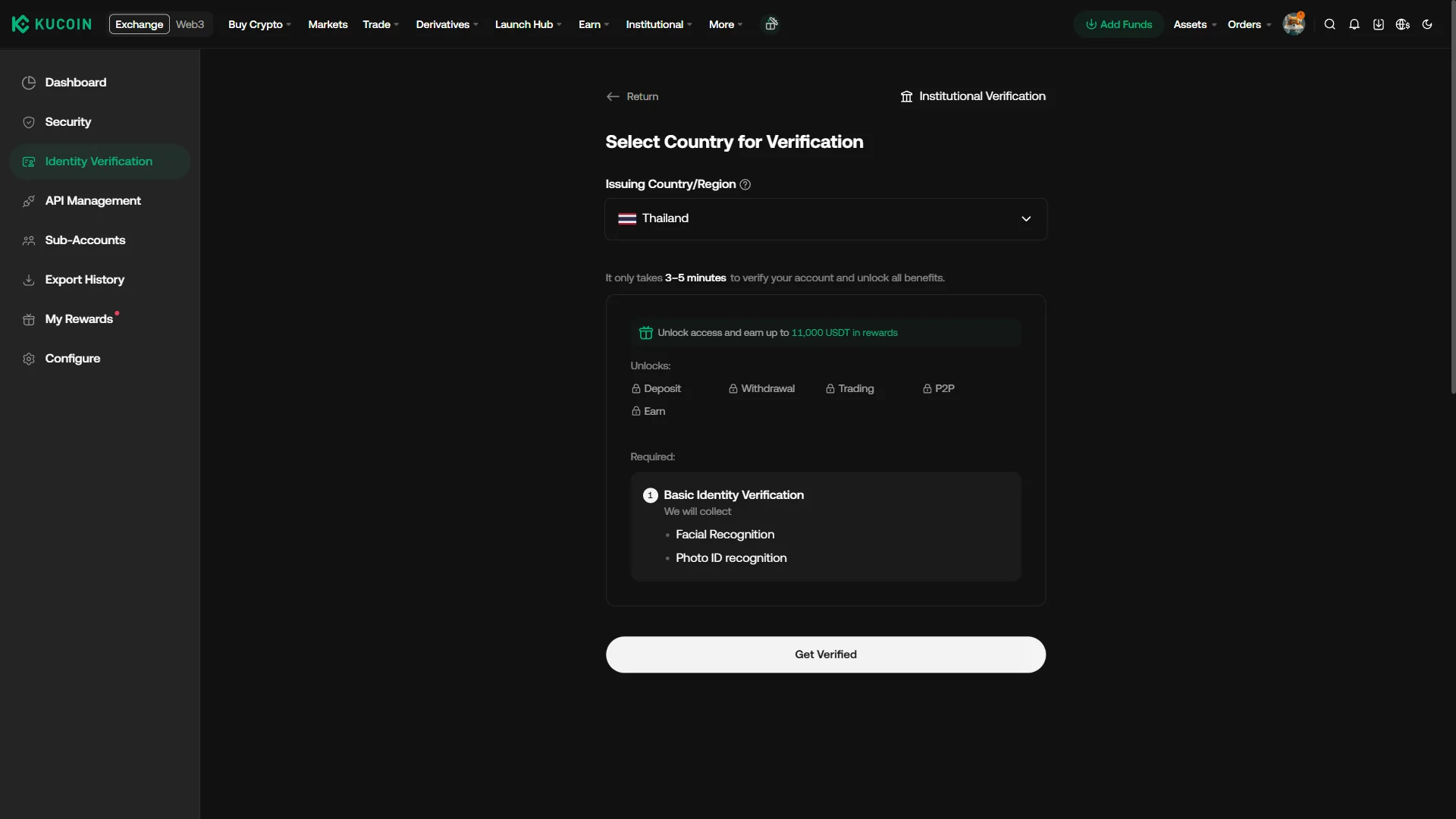Open Export History in sidebar

(x=99, y=280)
